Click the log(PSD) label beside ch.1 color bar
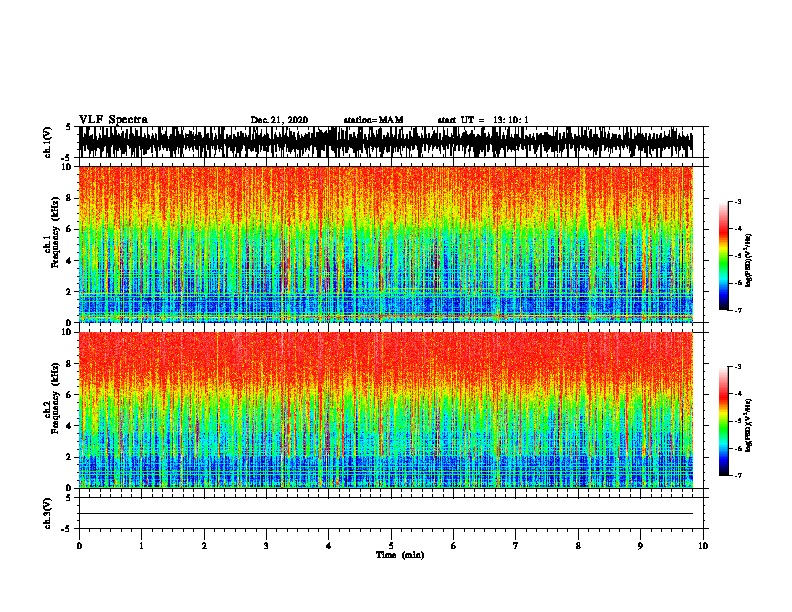The width and height of the screenshot is (792, 612). point(749,261)
